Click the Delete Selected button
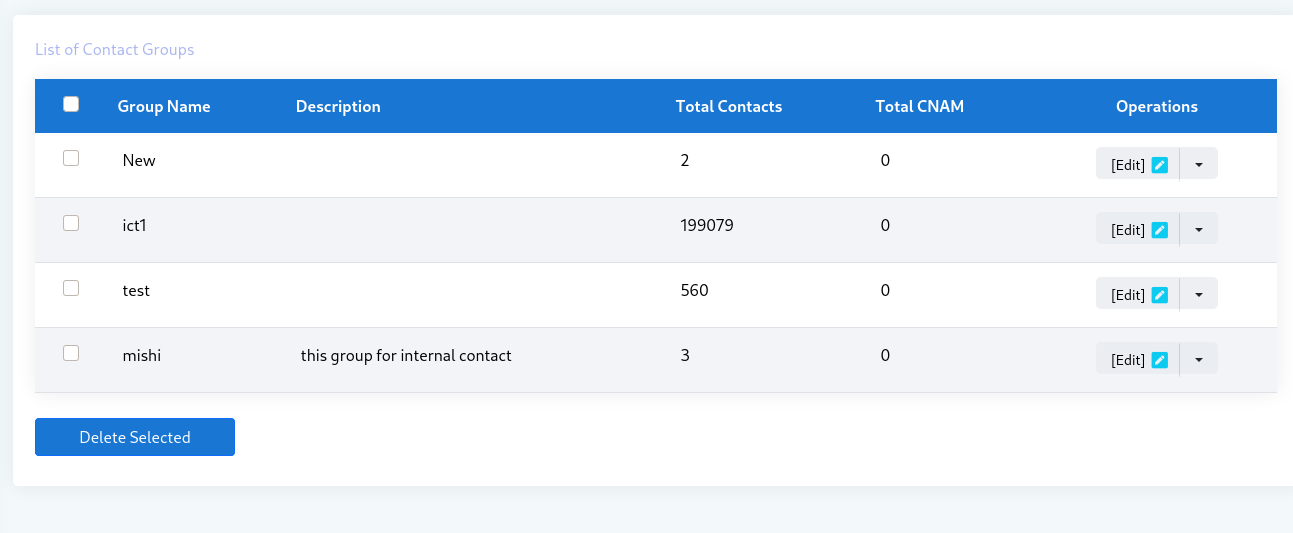The height and width of the screenshot is (533, 1293). click(x=135, y=437)
